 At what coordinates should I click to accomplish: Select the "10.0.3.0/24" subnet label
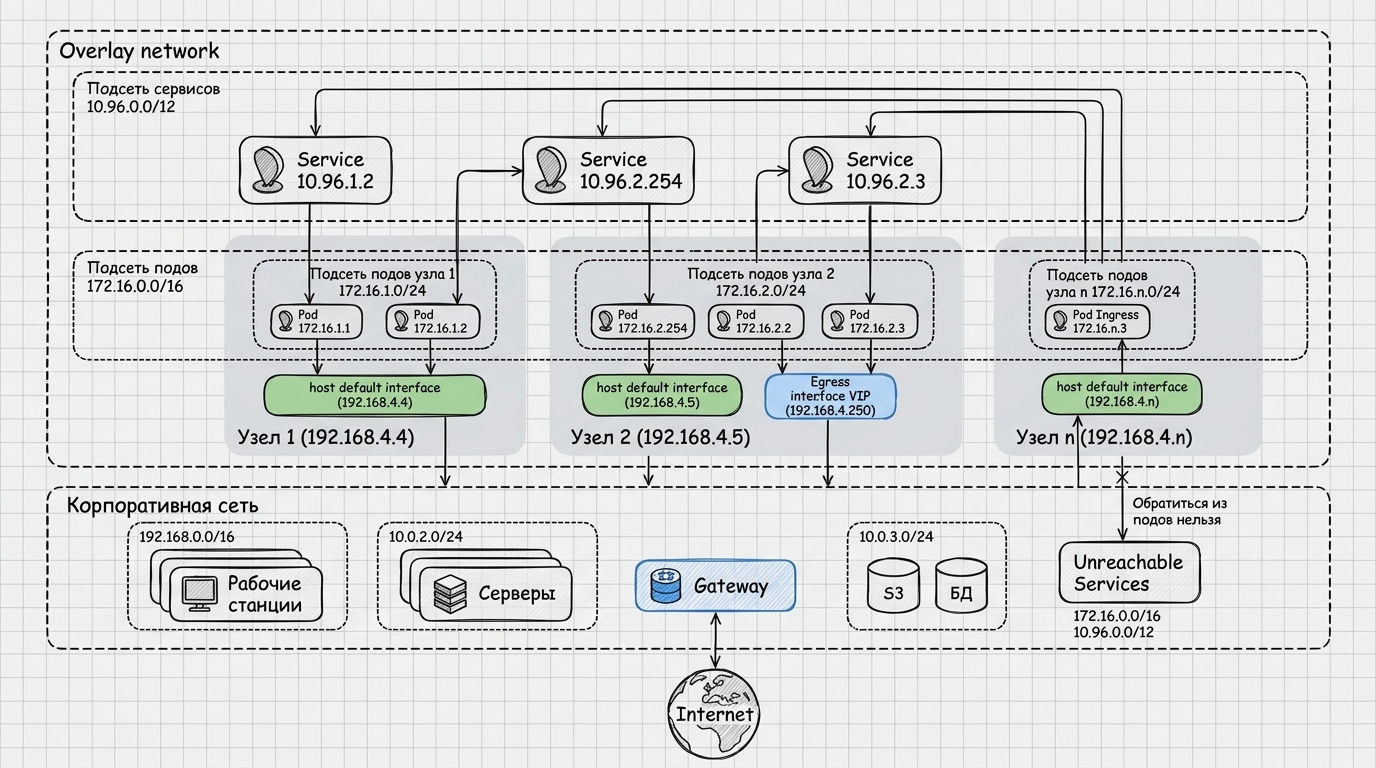click(896, 537)
